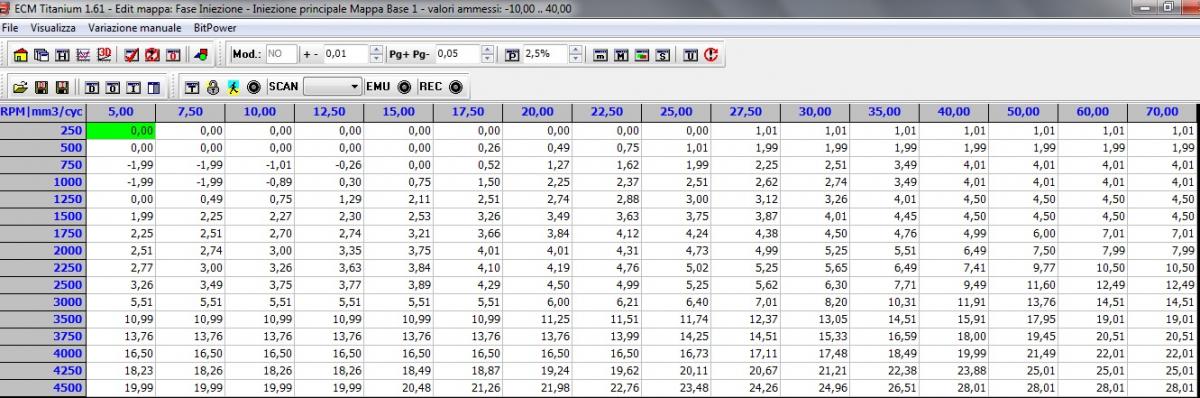The image size is (1200, 398).
Task: Select cell -0,89 in row 1000
Action: (260, 181)
